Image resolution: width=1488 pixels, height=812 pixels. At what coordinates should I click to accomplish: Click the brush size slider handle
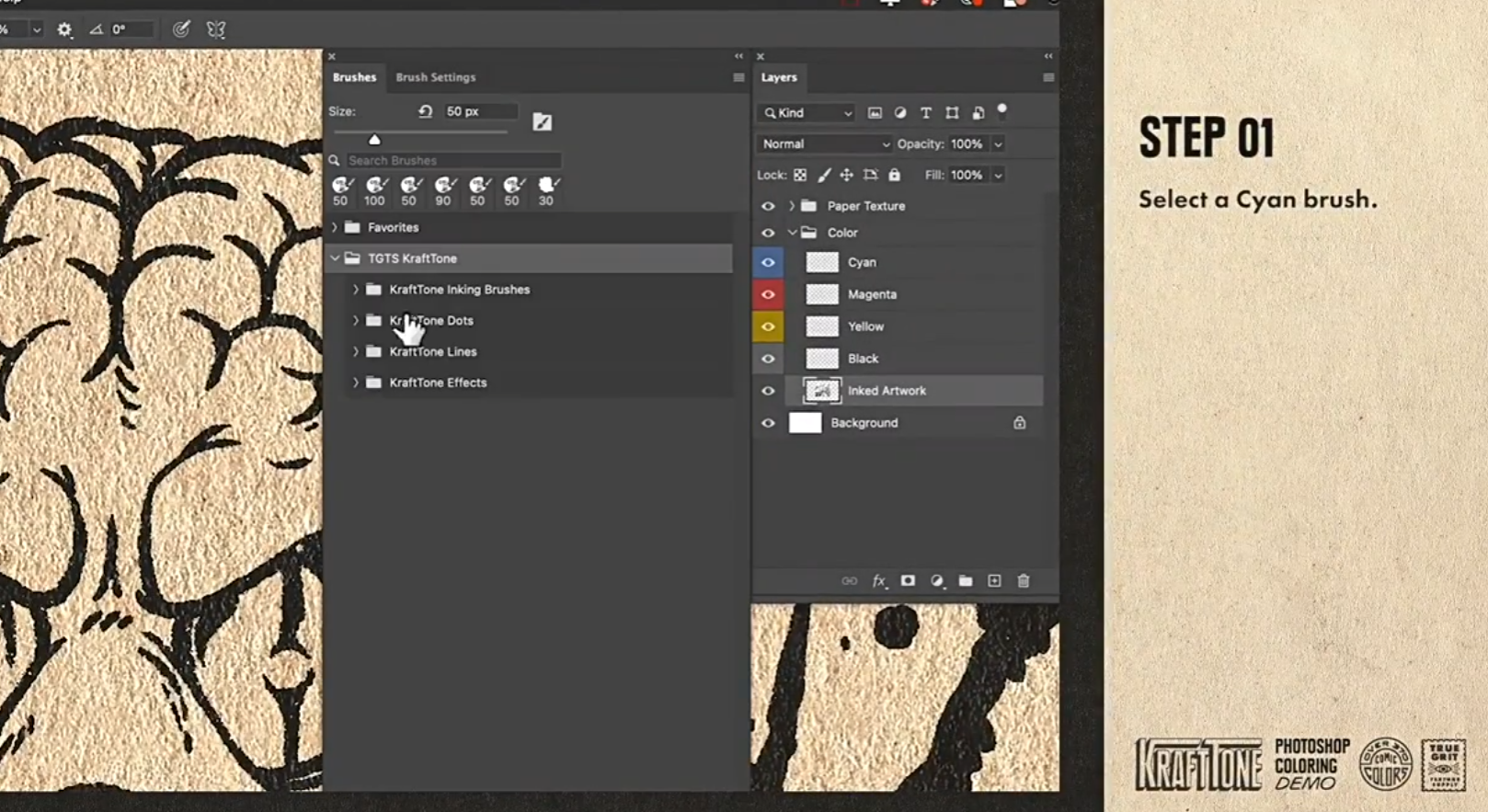pos(374,140)
